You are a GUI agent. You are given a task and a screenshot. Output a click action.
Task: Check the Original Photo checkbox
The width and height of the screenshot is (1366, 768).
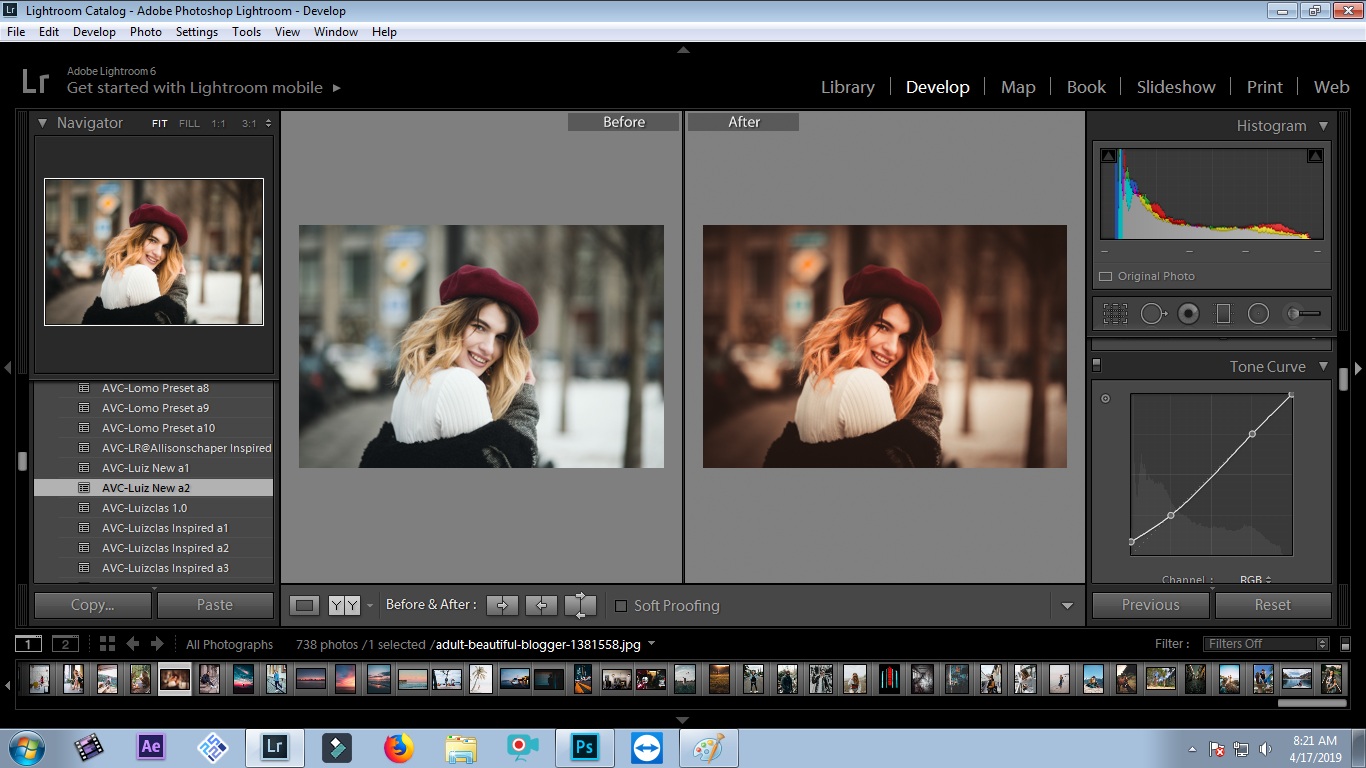click(x=1106, y=276)
